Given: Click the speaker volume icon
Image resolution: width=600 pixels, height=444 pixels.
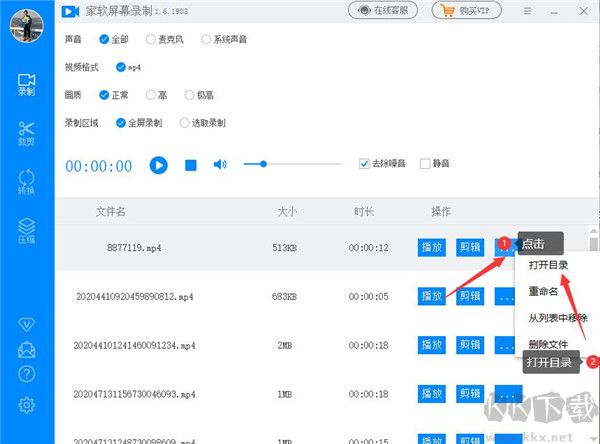Looking at the screenshot, I should click(x=220, y=165).
